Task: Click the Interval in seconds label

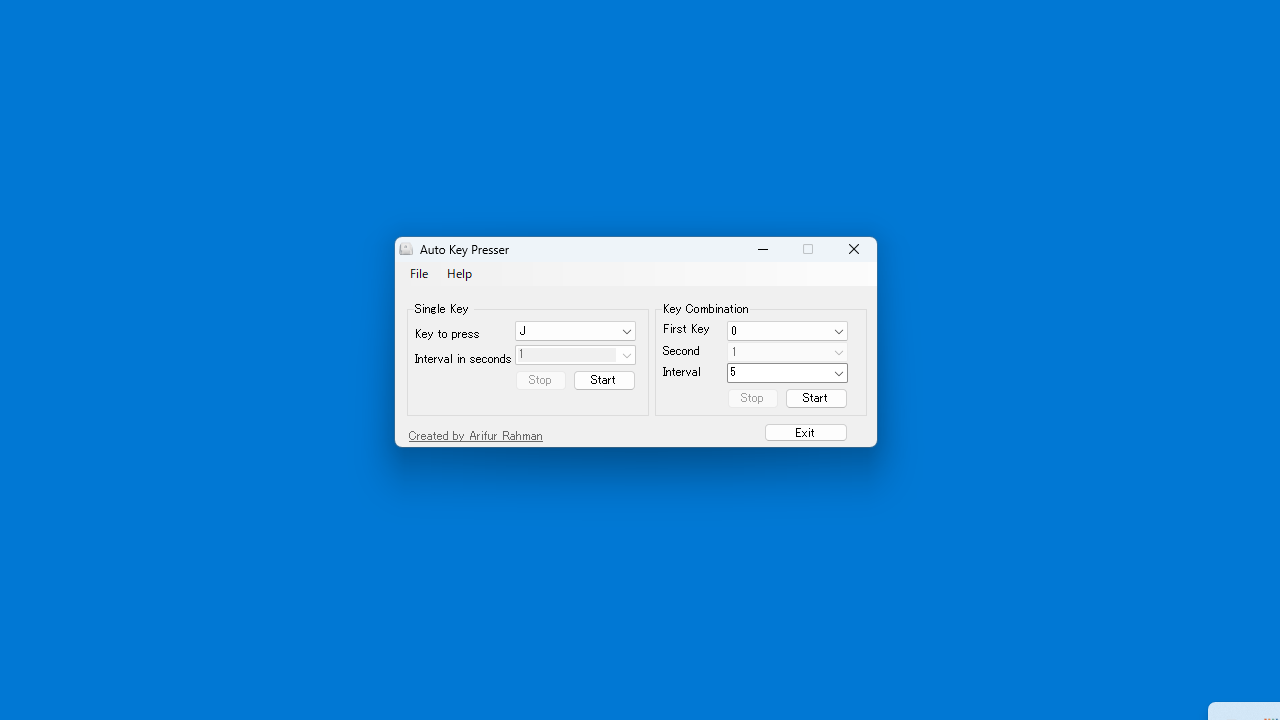Action: (463, 359)
